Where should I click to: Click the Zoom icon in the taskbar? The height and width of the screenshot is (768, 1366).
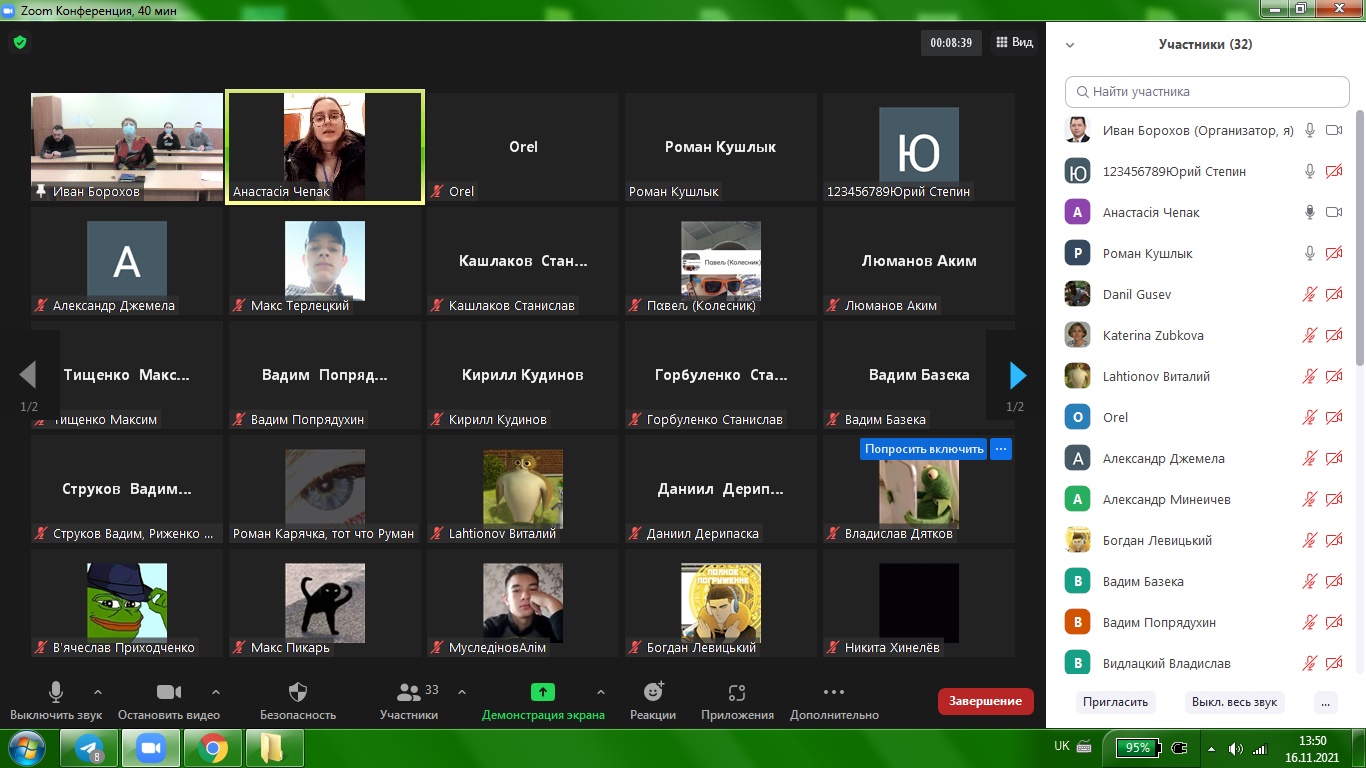150,748
